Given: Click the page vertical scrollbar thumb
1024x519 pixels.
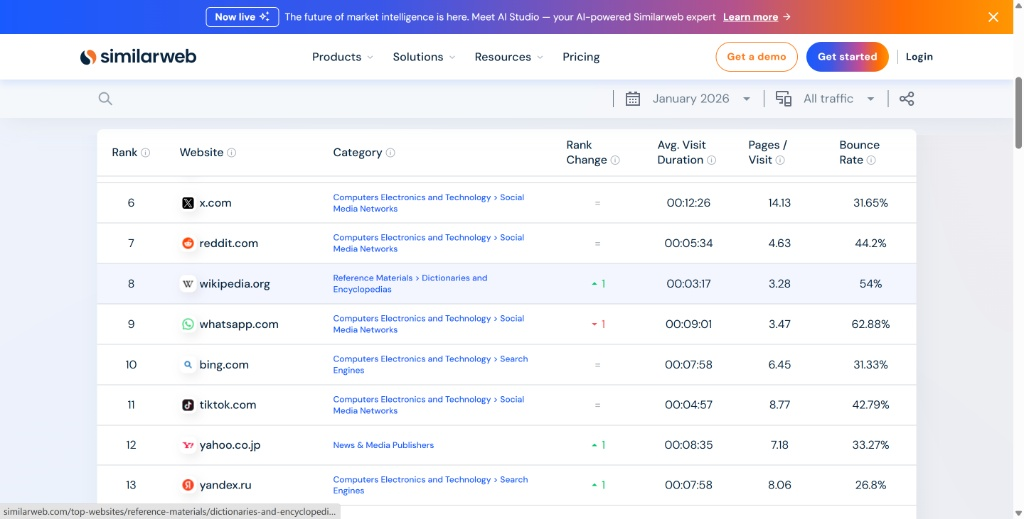Looking at the screenshot, I should [x=1018, y=112].
